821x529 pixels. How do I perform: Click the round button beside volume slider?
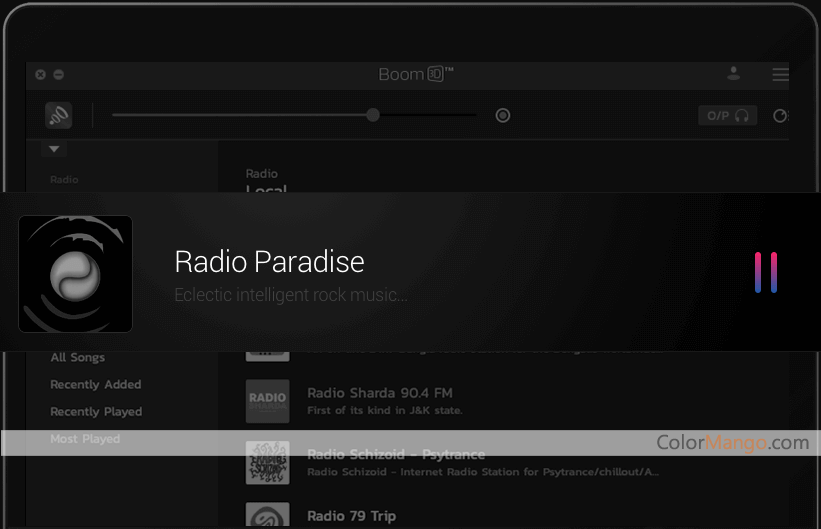[x=503, y=116]
